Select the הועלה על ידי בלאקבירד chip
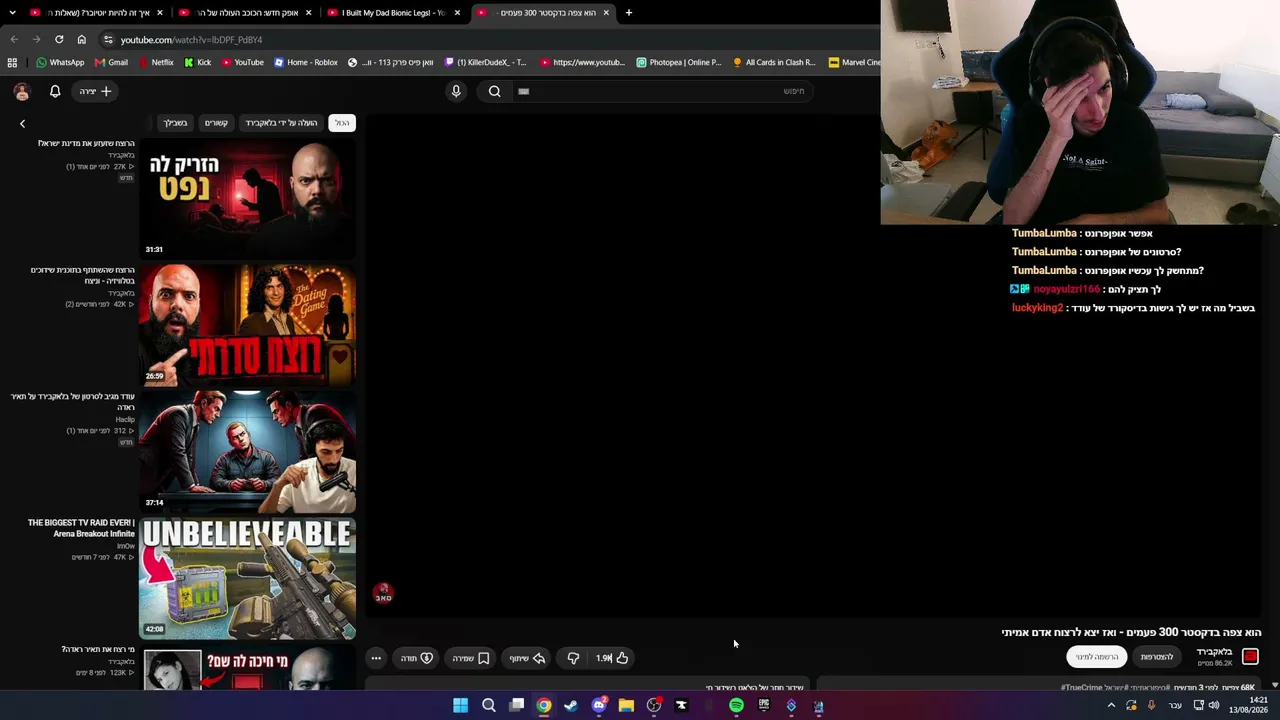 281,123
